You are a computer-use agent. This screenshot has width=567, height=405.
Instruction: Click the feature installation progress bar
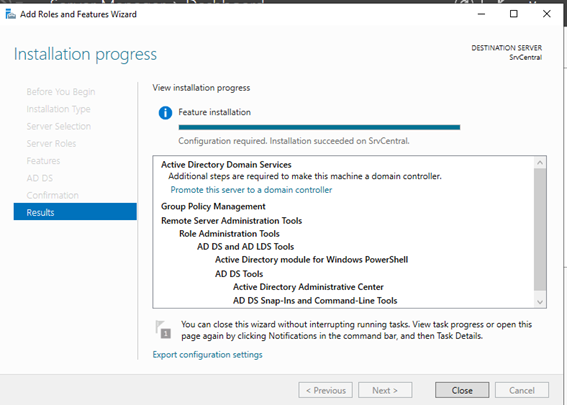tap(319, 127)
